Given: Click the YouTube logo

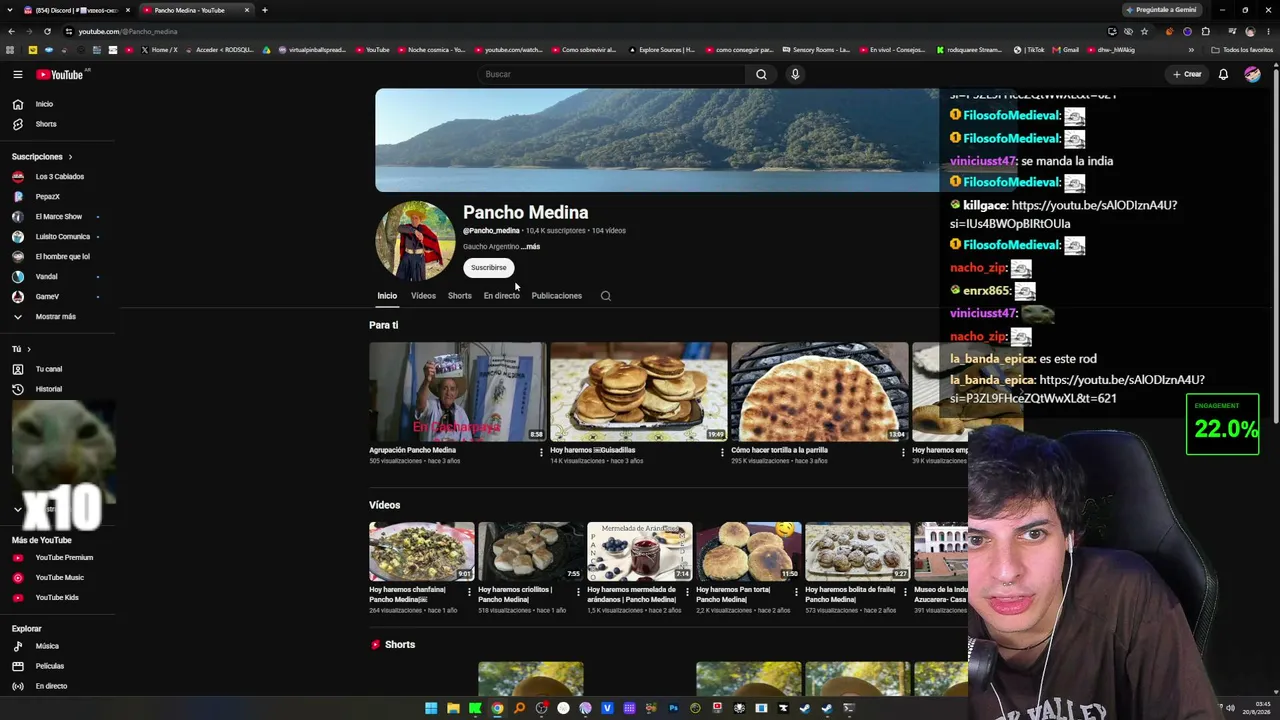Looking at the screenshot, I should click(x=60, y=74).
